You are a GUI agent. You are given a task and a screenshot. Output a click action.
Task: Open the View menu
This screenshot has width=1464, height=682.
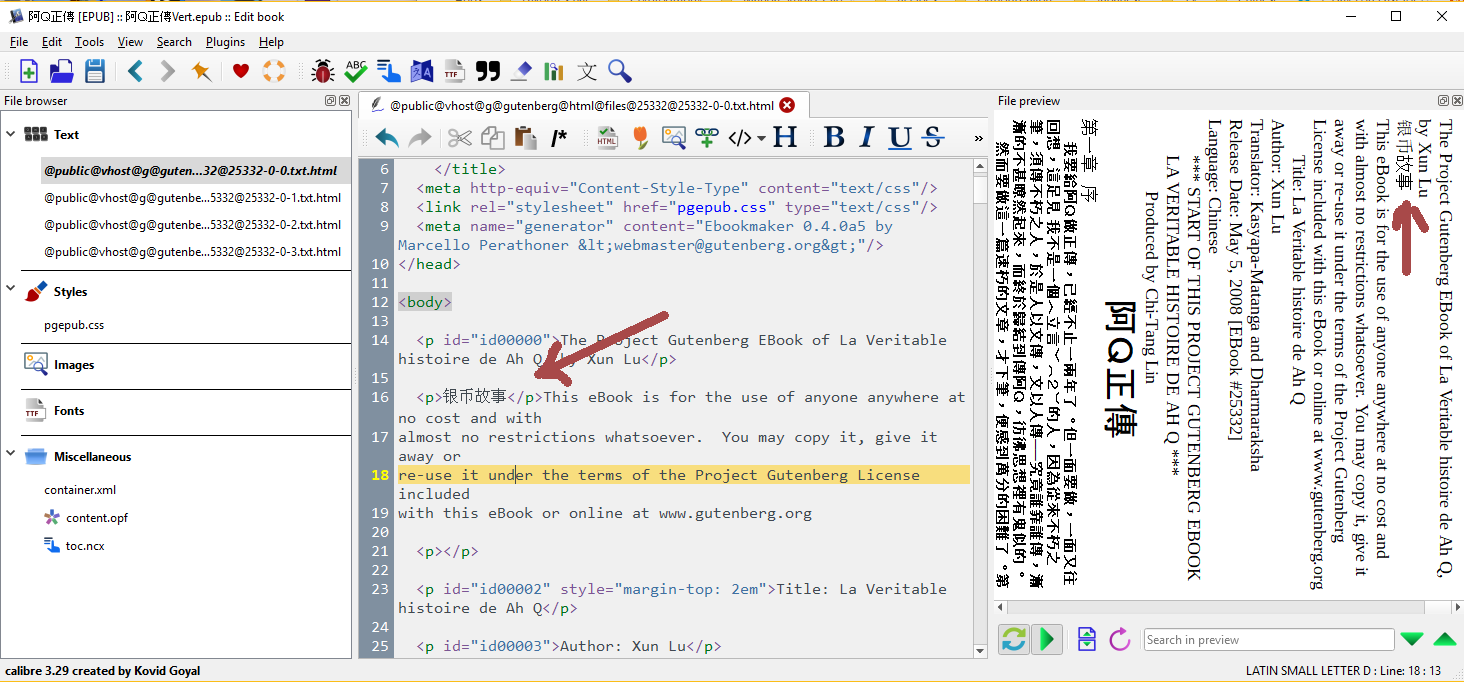pyautogui.click(x=130, y=42)
